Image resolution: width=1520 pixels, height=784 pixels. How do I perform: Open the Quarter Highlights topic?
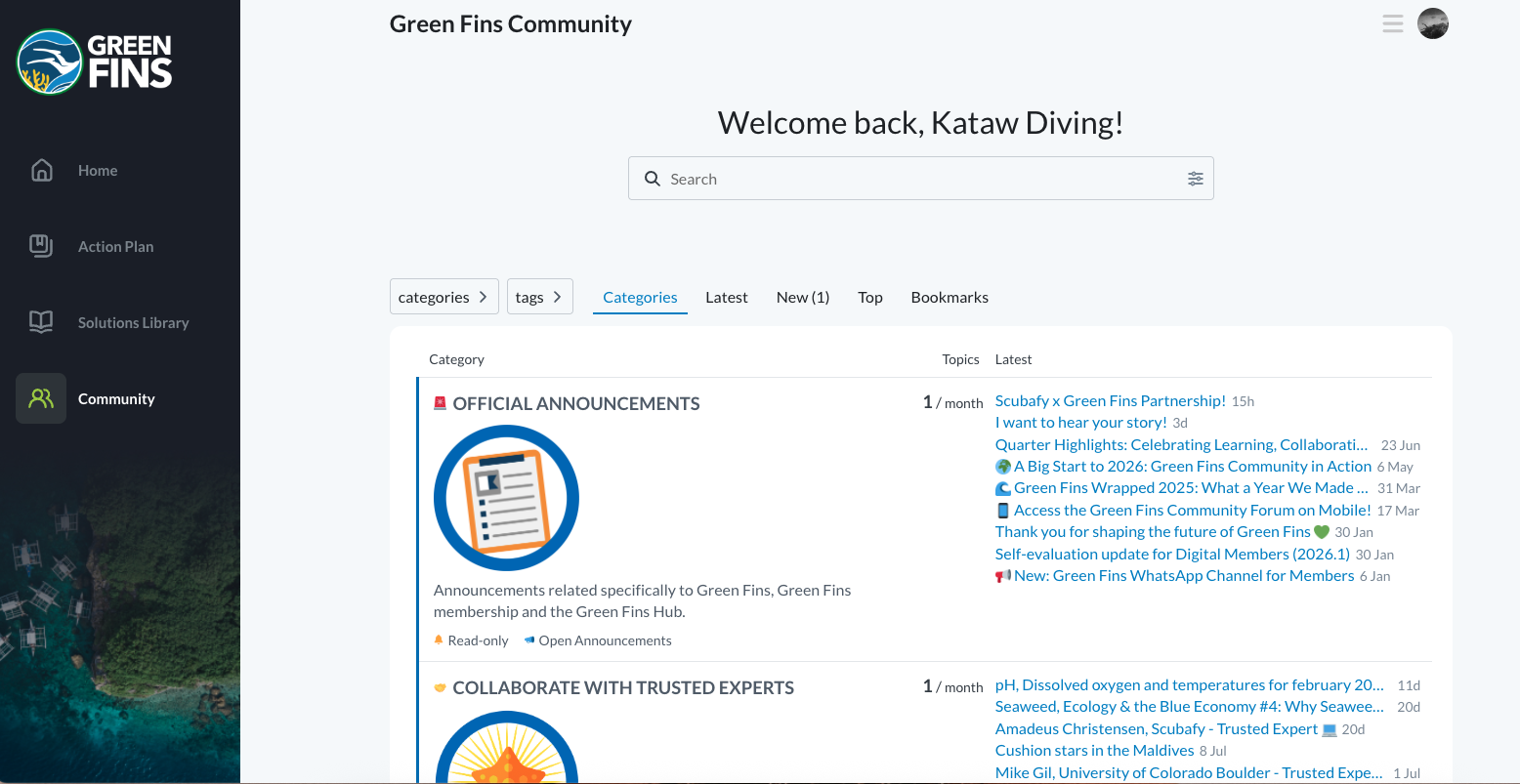(1181, 444)
